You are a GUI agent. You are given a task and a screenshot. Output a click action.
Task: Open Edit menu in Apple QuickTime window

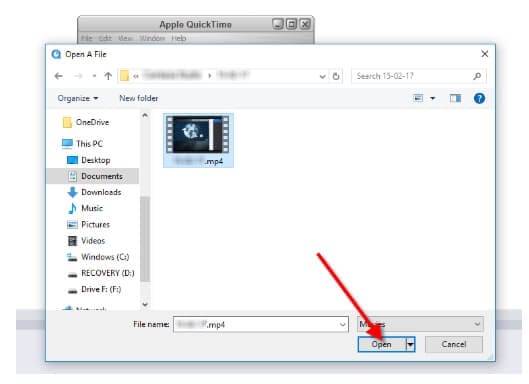coord(105,38)
